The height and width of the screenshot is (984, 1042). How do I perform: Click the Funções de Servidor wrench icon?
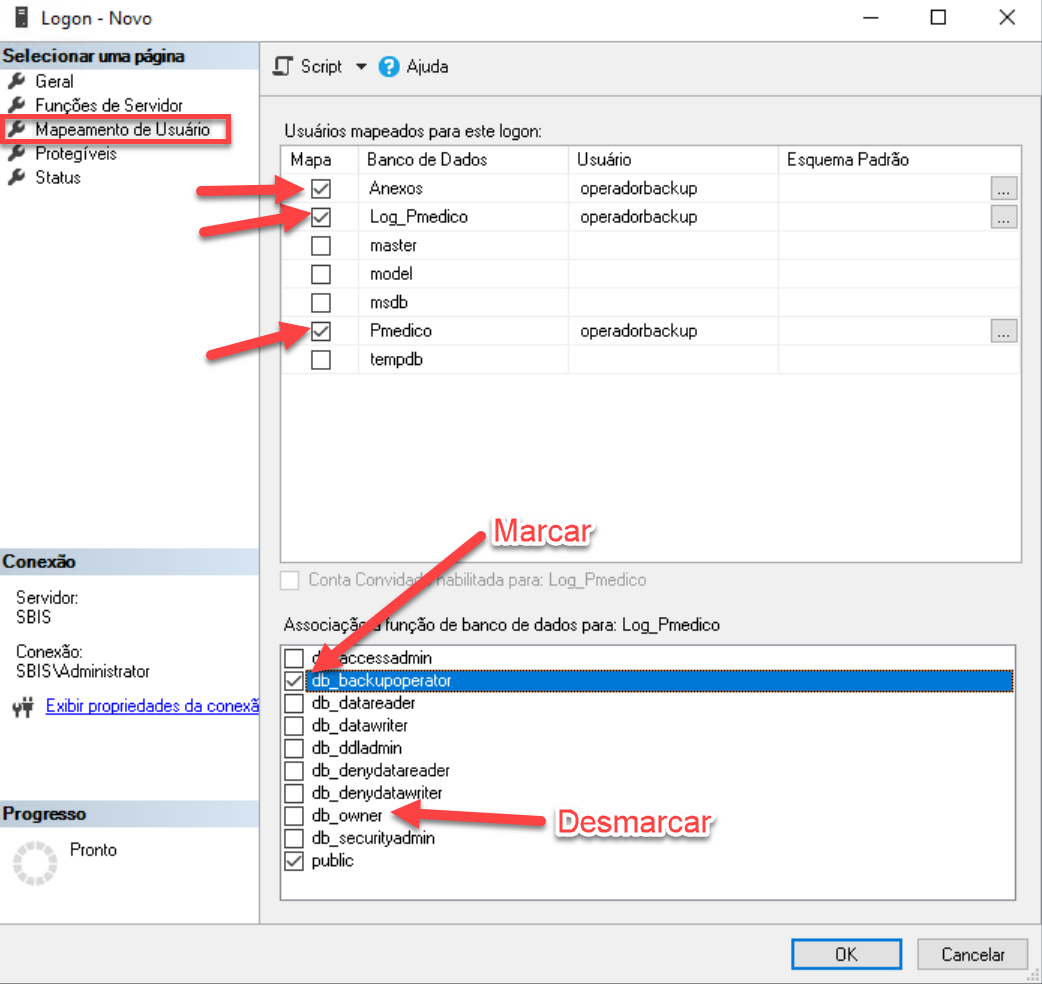(x=16, y=105)
